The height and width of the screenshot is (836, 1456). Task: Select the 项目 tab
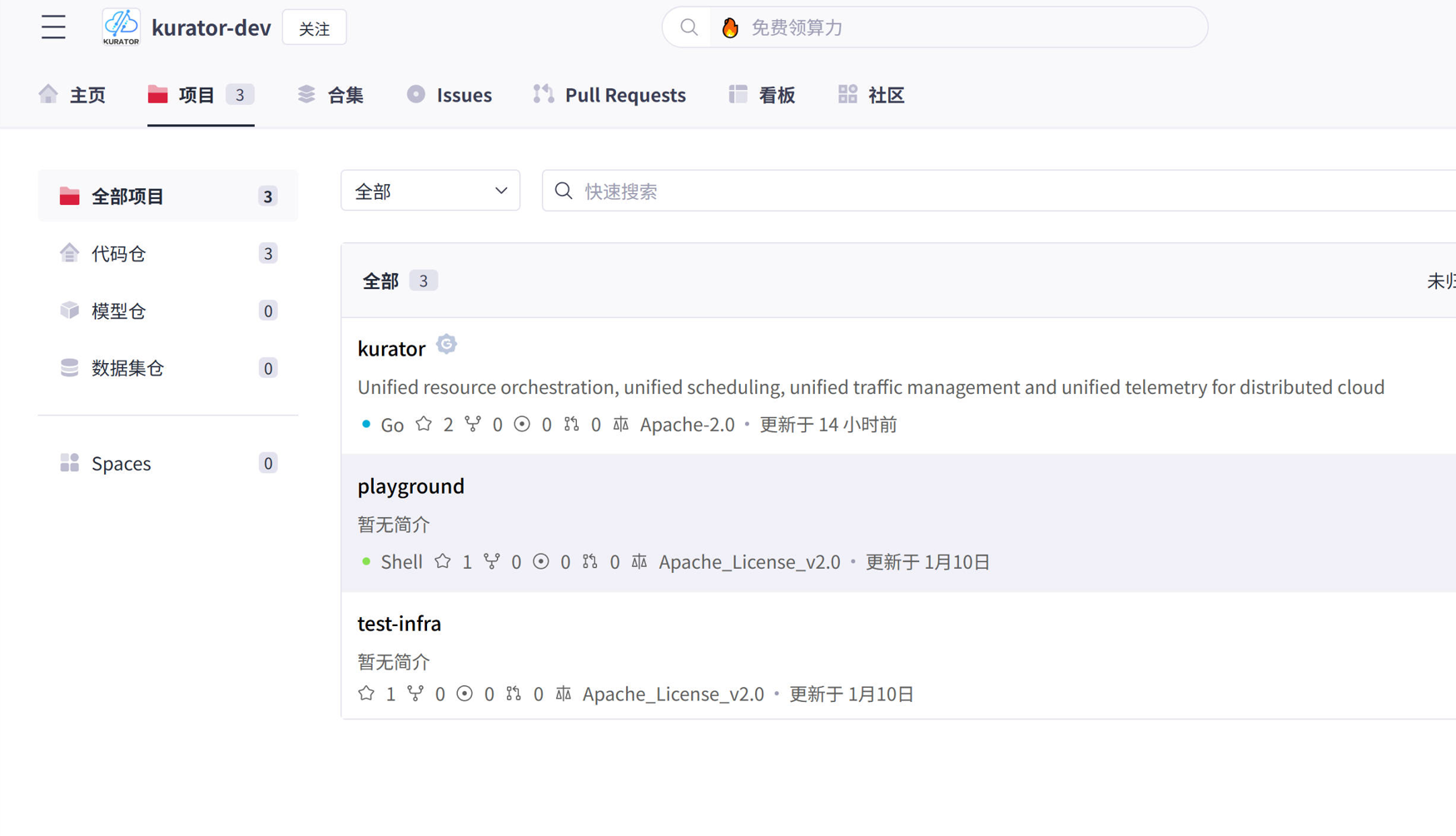click(x=201, y=95)
